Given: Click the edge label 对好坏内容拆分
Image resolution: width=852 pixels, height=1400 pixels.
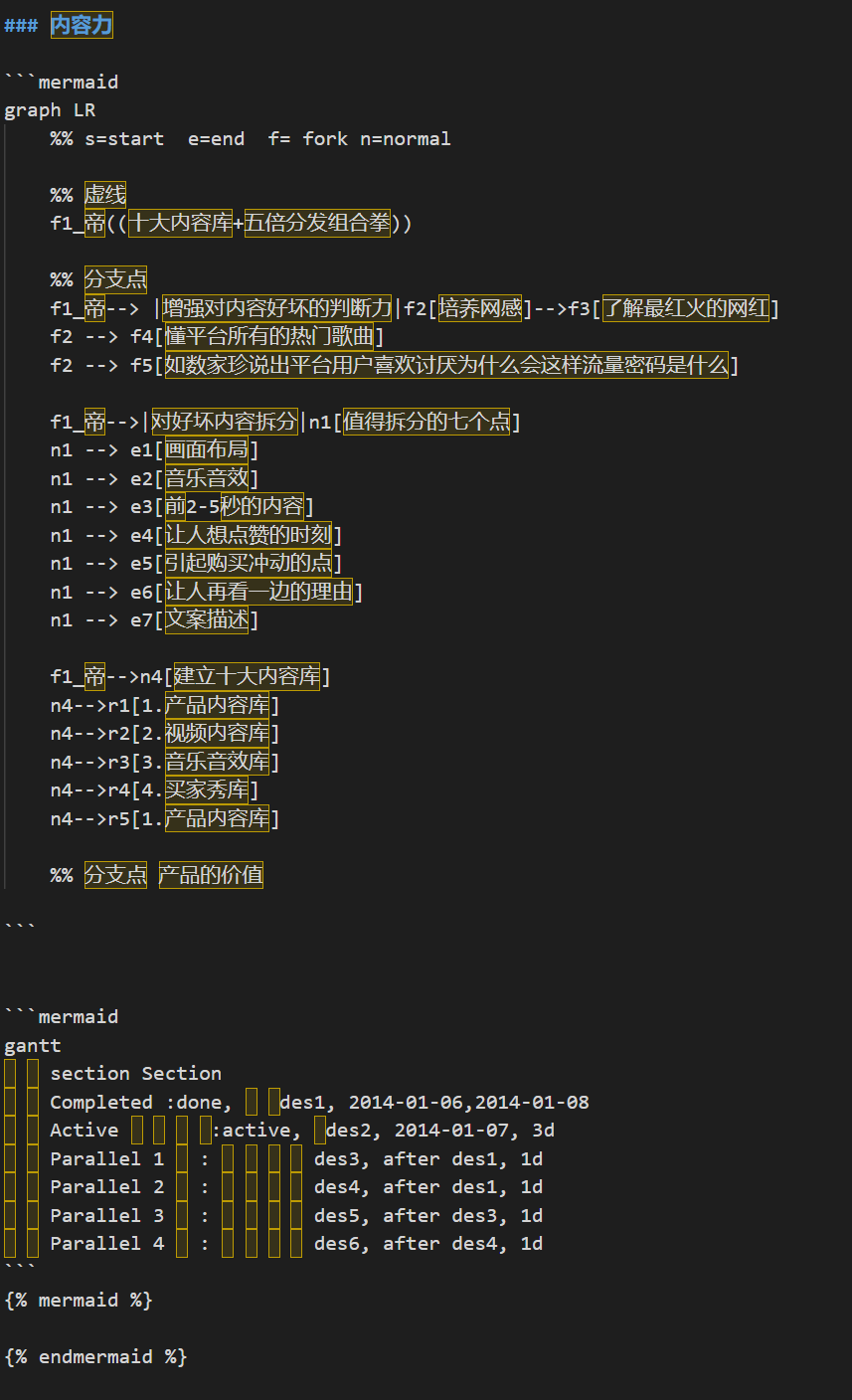Looking at the screenshot, I should click(x=225, y=422).
